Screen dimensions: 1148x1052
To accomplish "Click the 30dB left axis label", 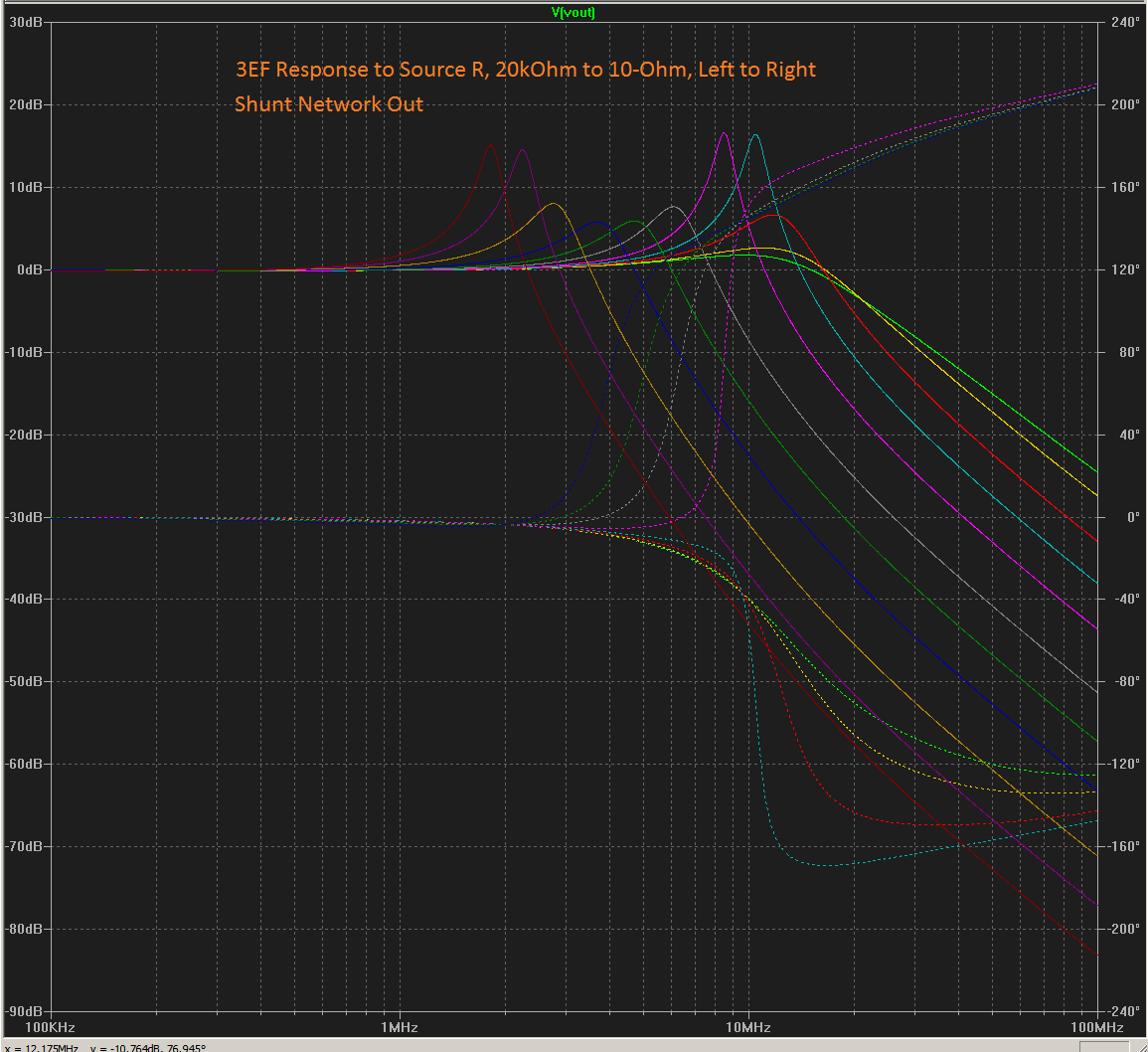I will pos(26,22).
